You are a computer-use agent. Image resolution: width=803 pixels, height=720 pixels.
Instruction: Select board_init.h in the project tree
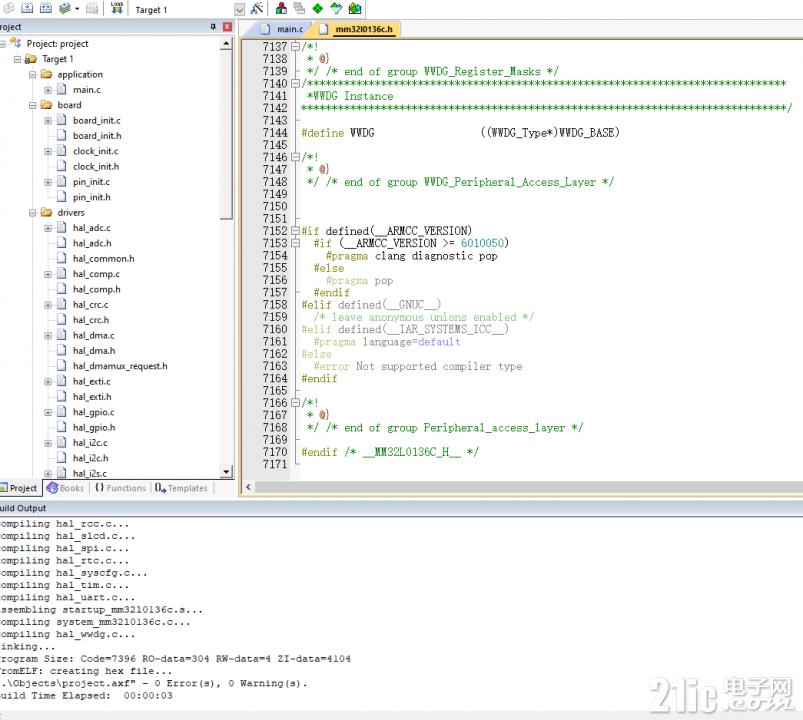(x=97, y=136)
